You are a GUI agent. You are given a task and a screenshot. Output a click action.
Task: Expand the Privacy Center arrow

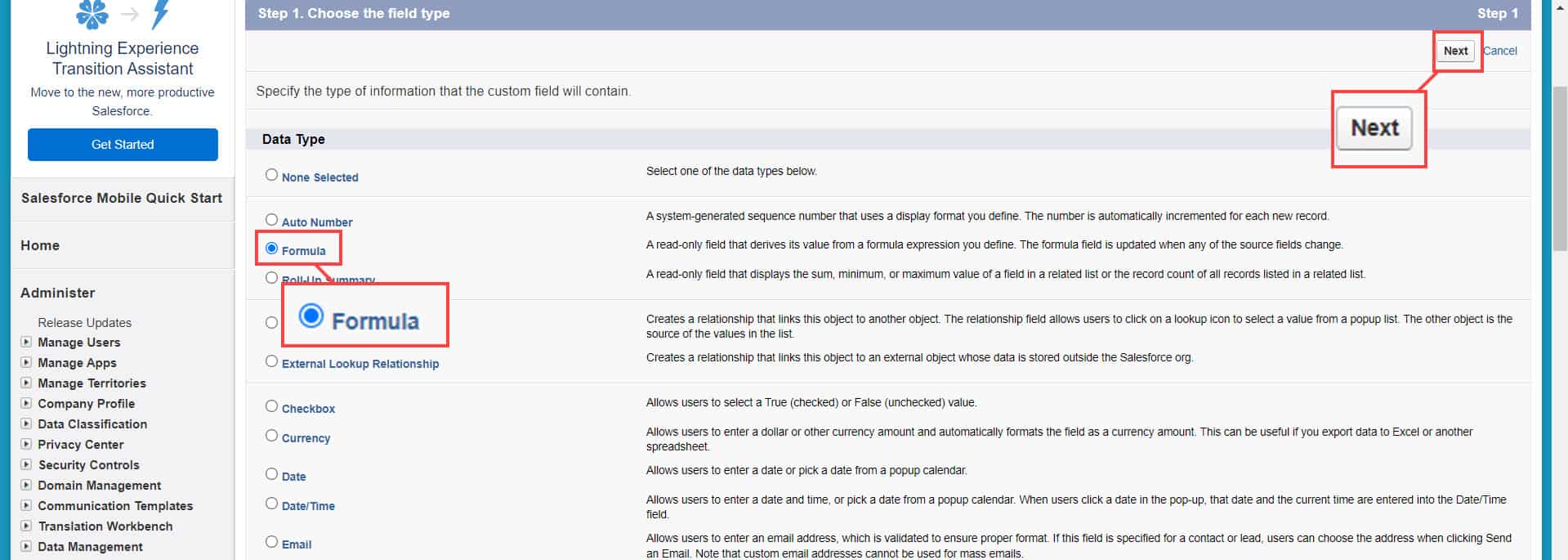click(x=26, y=444)
